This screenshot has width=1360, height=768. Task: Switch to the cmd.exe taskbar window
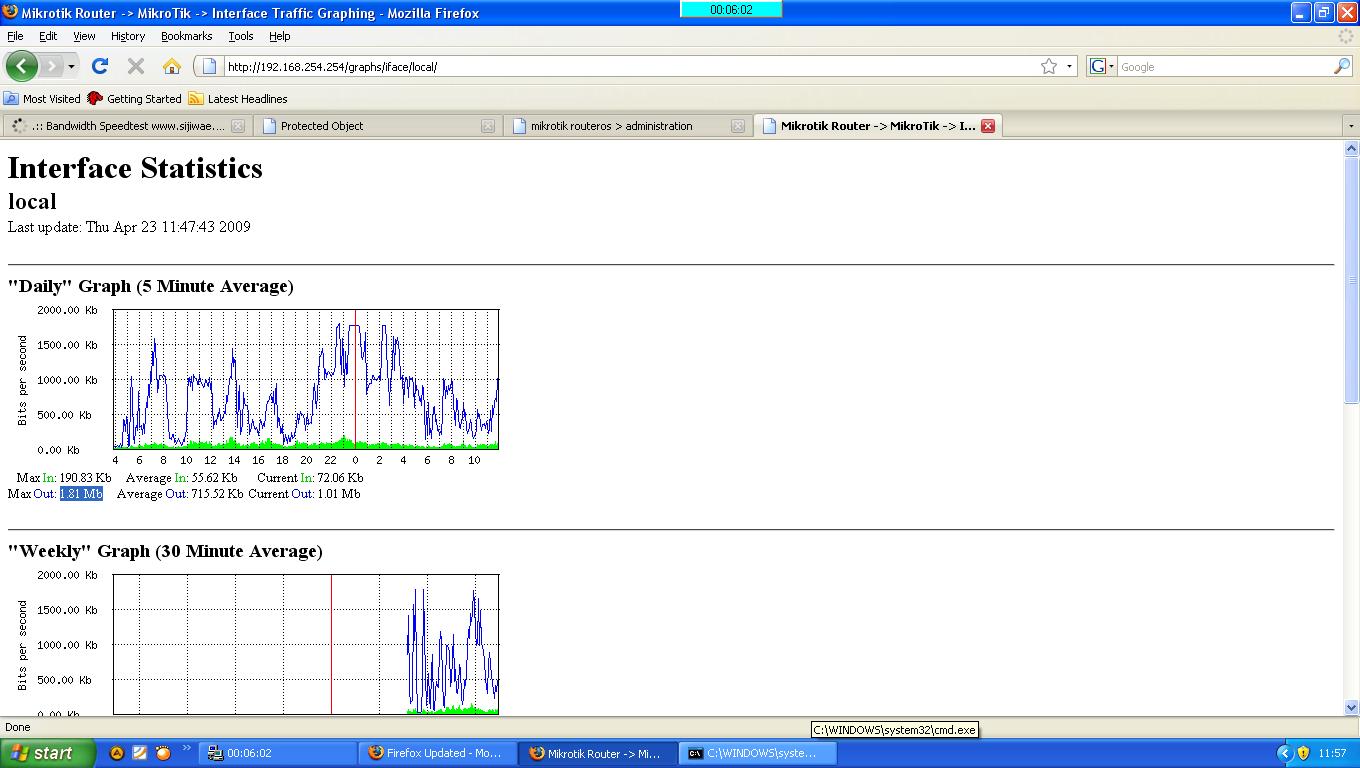[x=757, y=753]
